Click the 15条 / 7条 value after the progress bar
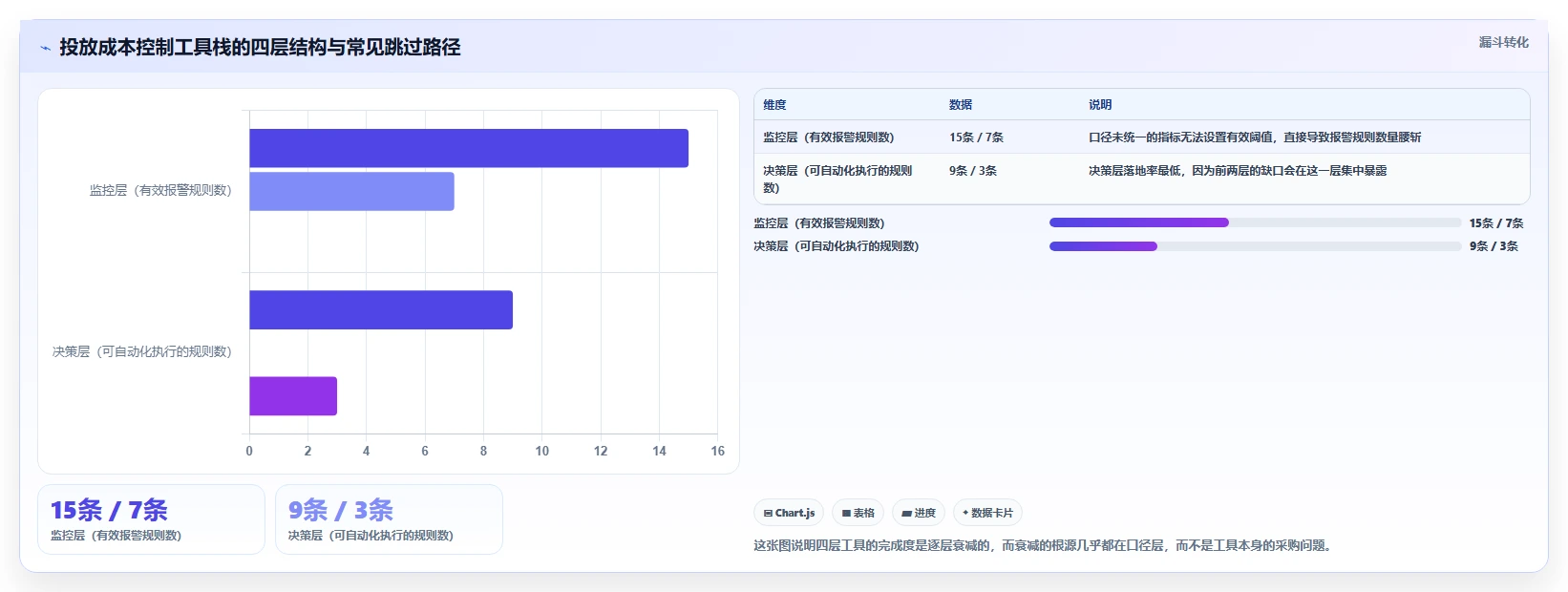 pos(1496,223)
